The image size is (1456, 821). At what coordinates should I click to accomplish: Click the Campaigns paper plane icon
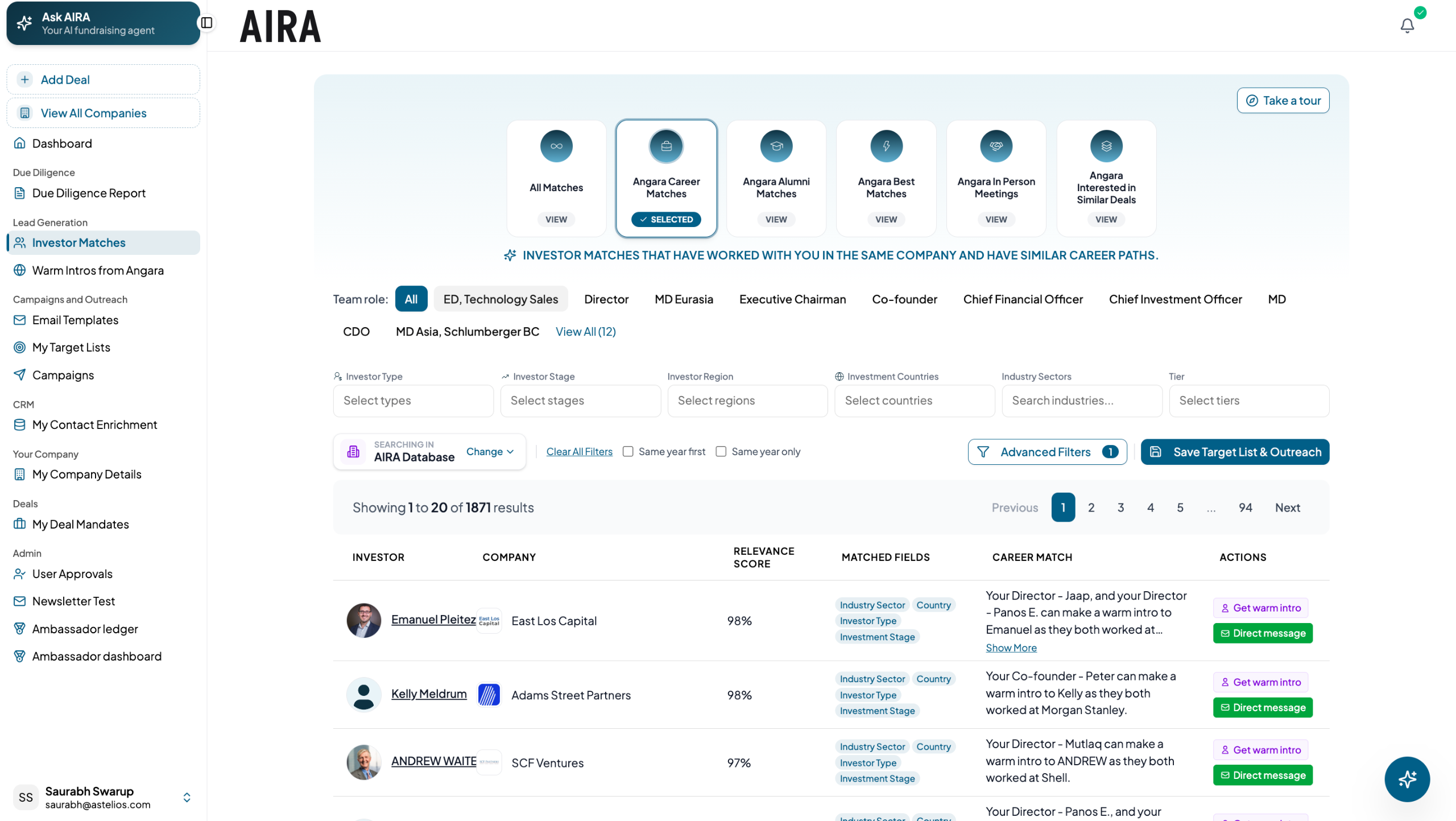pos(20,374)
